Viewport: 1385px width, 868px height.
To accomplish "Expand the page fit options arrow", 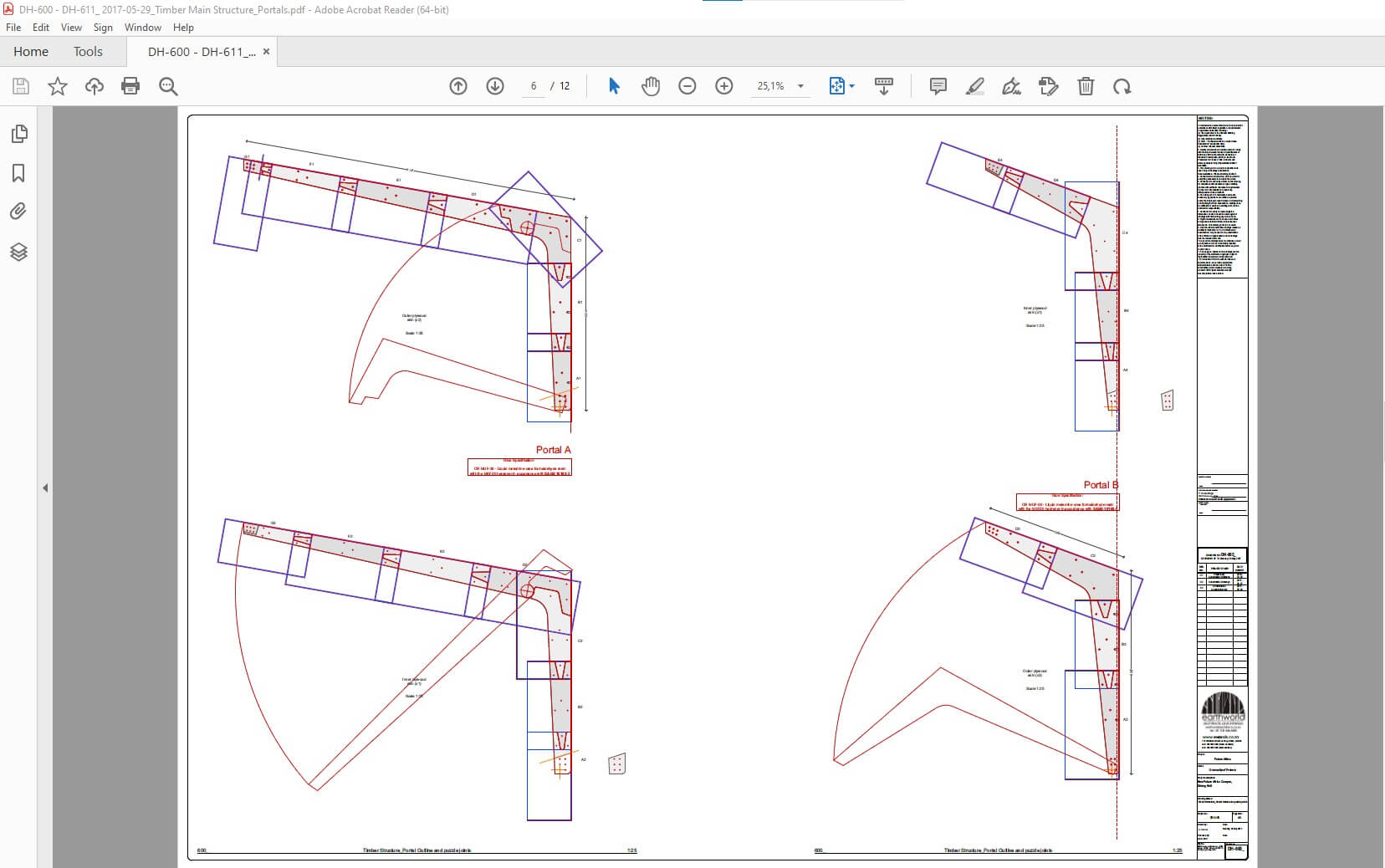I will click(852, 86).
